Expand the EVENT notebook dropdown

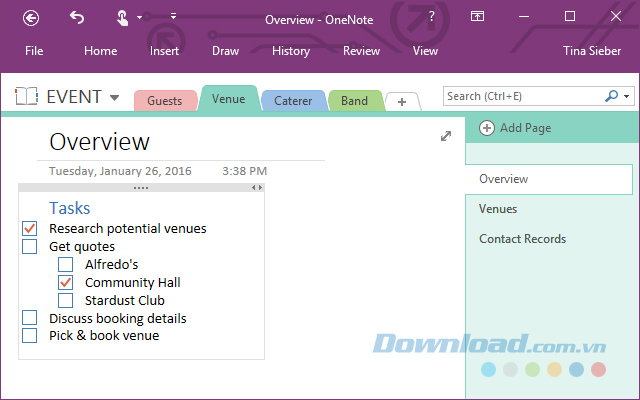115,98
